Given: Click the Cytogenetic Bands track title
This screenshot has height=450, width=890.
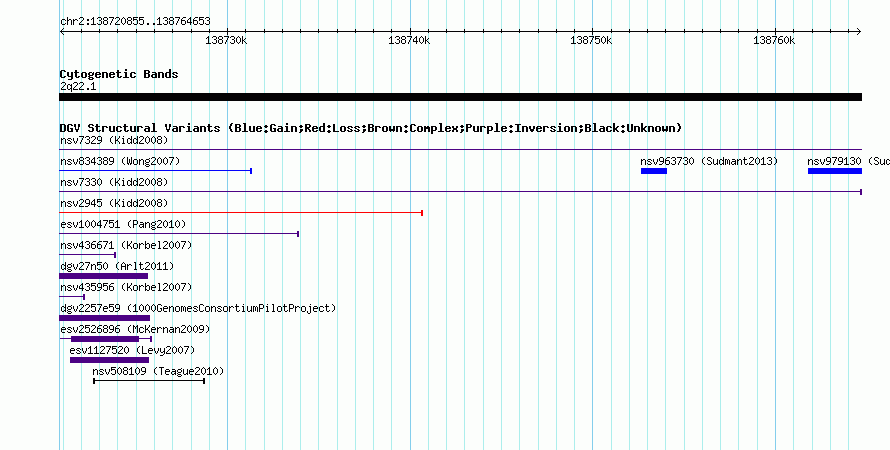Looking at the screenshot, I should (x=119, y=74).
